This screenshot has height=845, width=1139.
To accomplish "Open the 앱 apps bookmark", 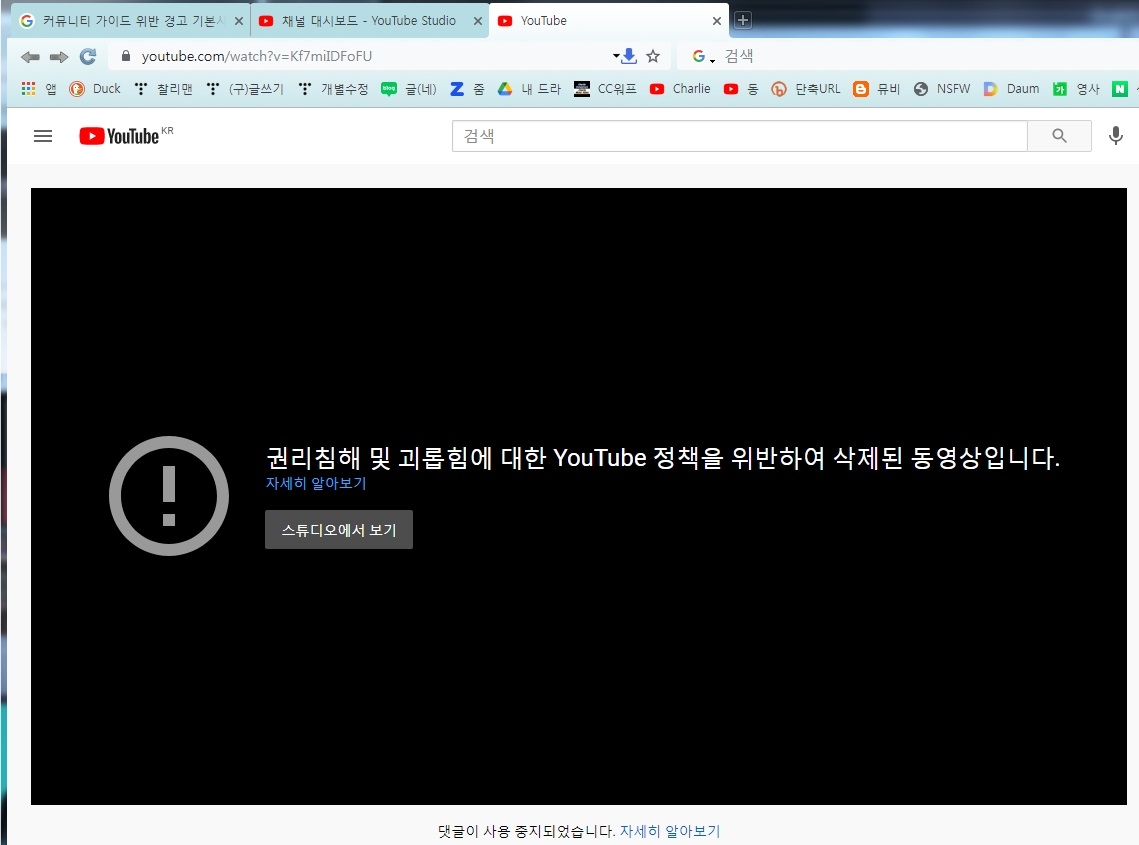I will (38, 89).
